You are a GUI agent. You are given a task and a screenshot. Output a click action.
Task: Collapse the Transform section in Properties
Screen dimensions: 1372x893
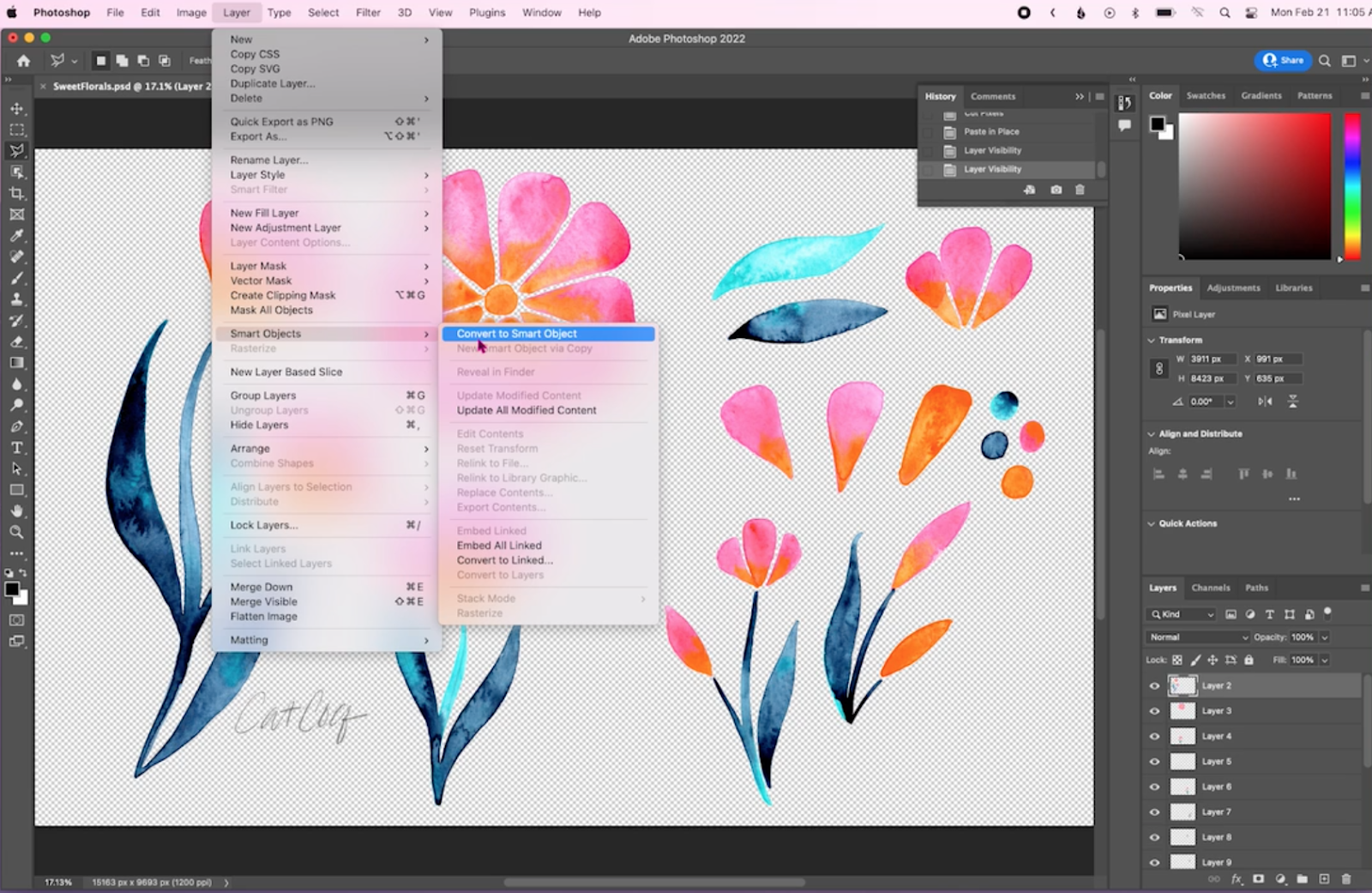pos(1152,340)
